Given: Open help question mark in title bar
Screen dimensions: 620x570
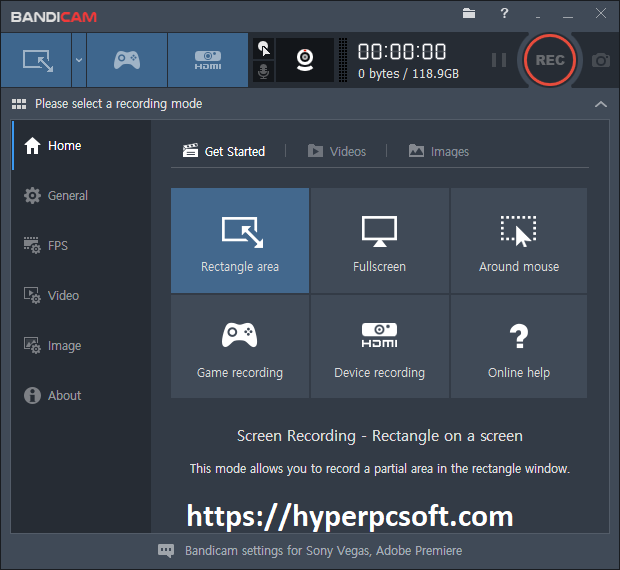Looking at the screenshot, I should [x=504, y=13].
